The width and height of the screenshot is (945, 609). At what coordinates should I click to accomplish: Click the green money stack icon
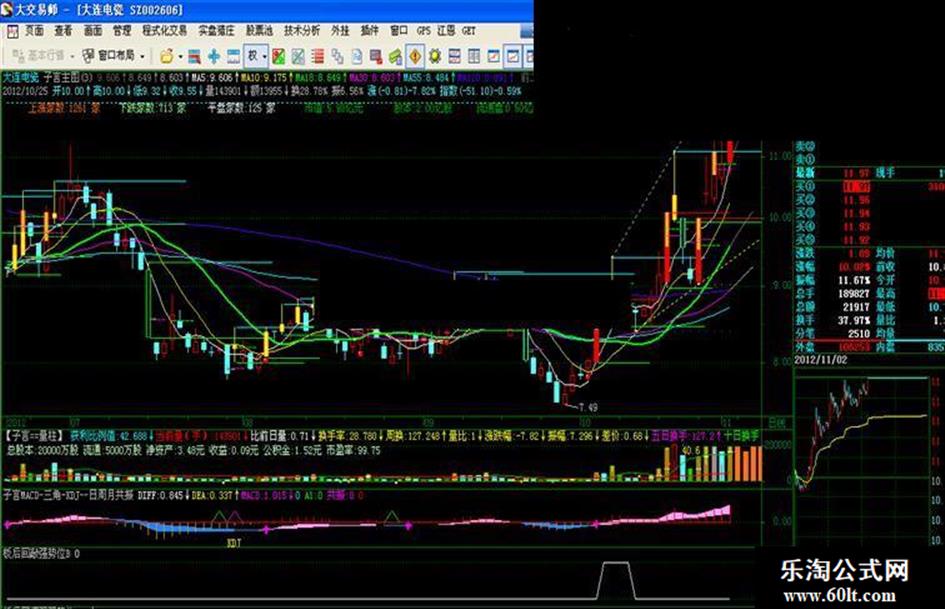pos(395,57)
